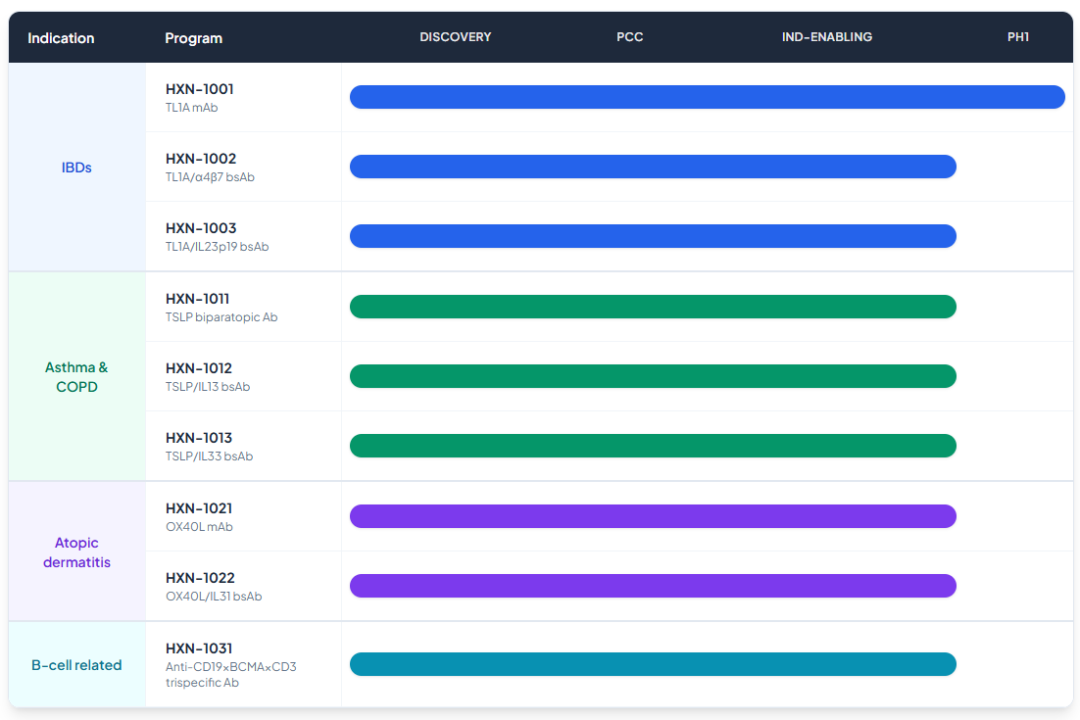Select the IND-ENABLING column header
The image size is (1080, 720).
827,37
